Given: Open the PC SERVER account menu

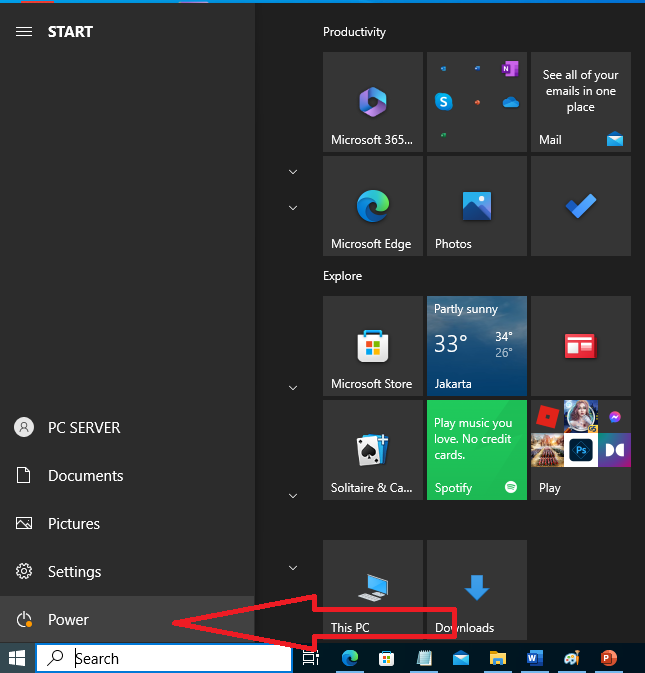Looking at the screenshot, I should click(x=127, y=427).
